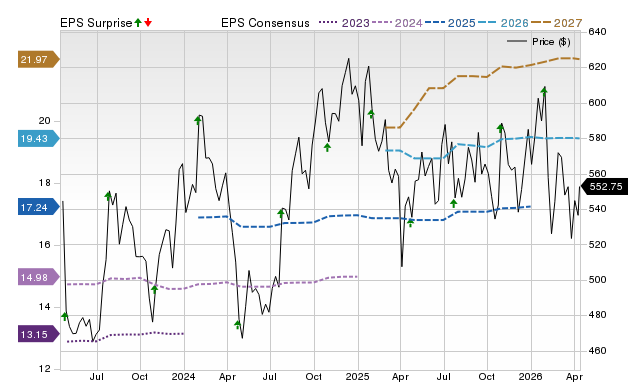640x382 pixels.
Task: Click the 14.98 EPS value tag
Action: pos(38,278)
